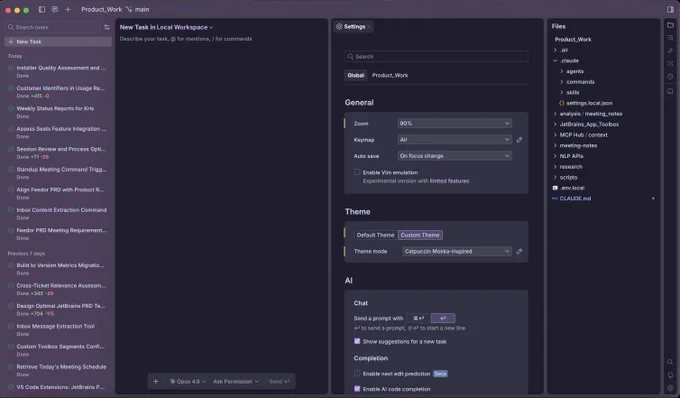Open the bookmark-like icon below clock in right strip

(670, 91)
